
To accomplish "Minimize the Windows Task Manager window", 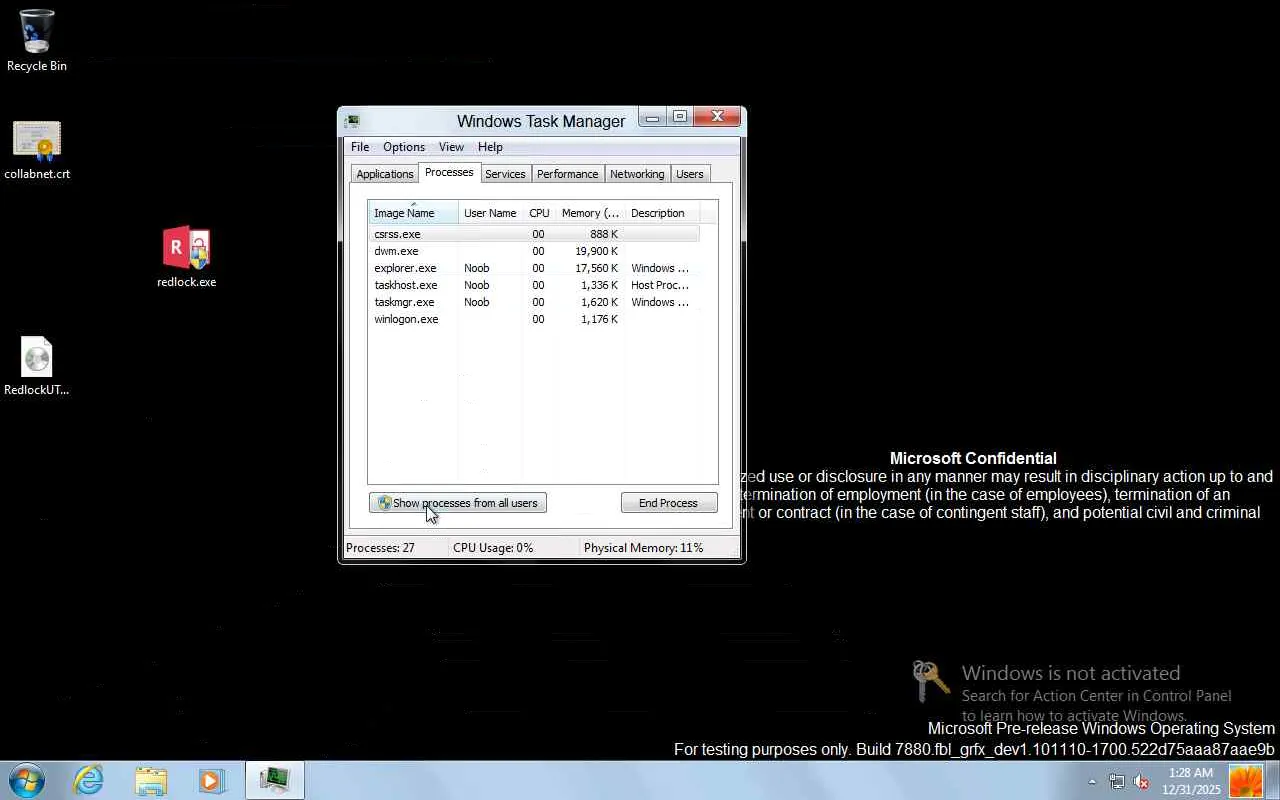I will [652, 118].
